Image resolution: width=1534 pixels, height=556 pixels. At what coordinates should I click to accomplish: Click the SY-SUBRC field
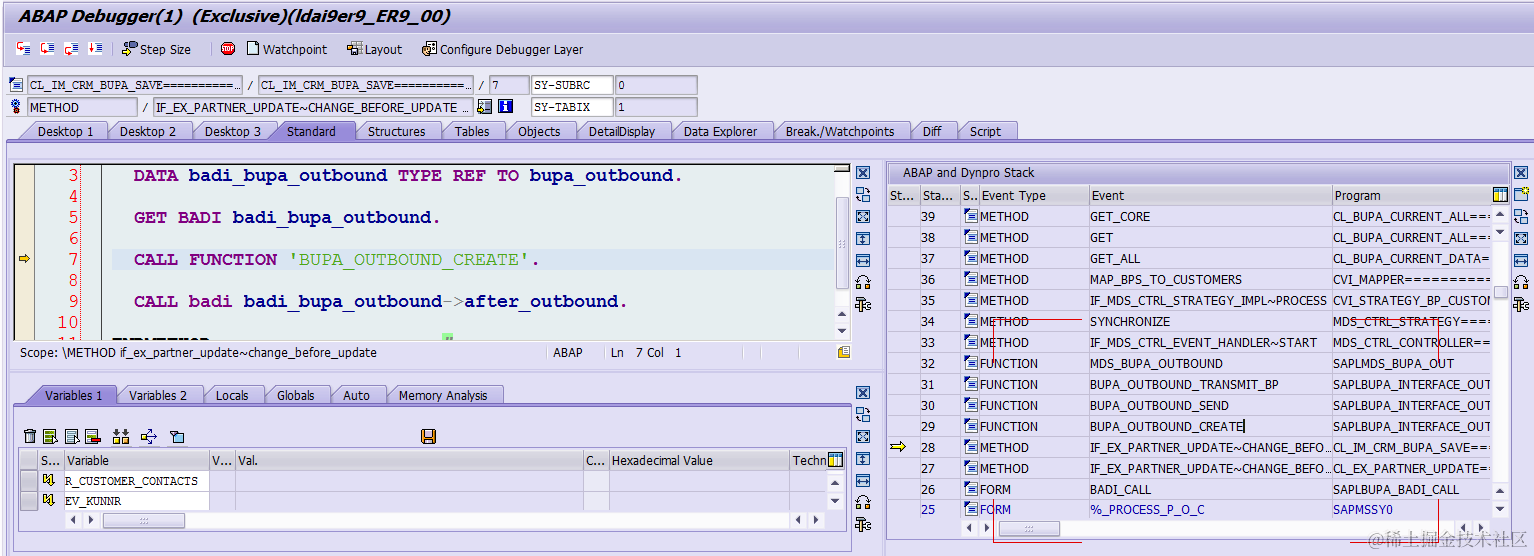572,86
